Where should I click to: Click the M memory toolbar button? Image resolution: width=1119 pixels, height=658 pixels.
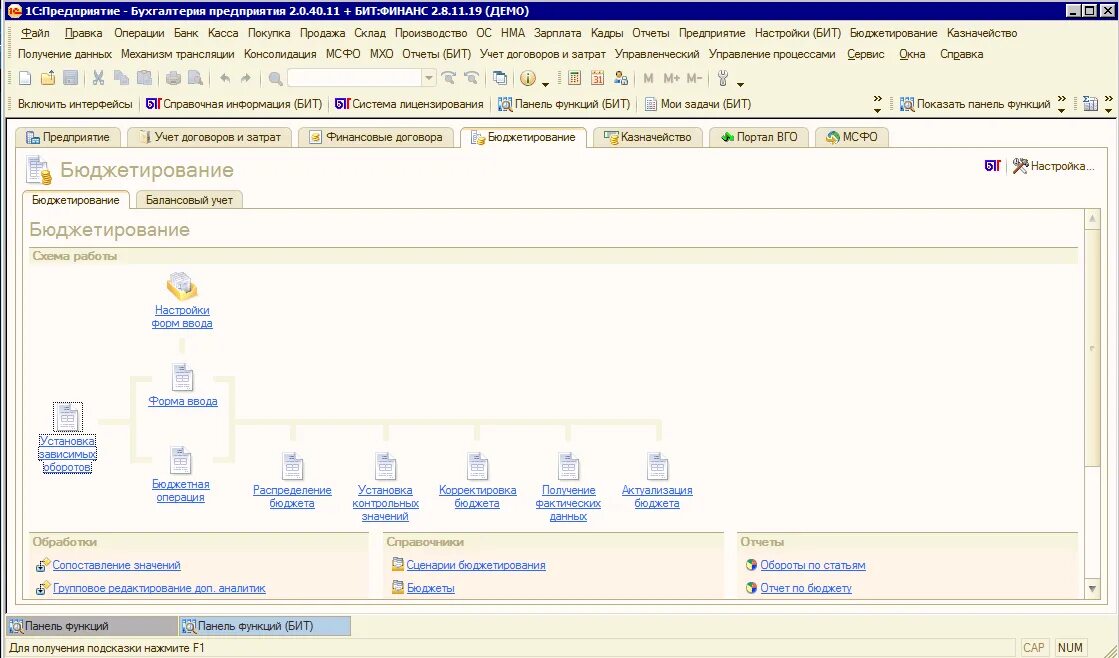648,79
